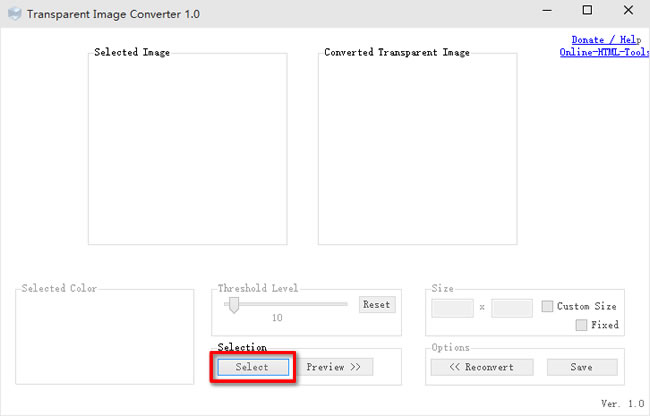The width and height of the screenshot is (650, 416).
Task: Open the Donate / Help link
Action: 606,40
